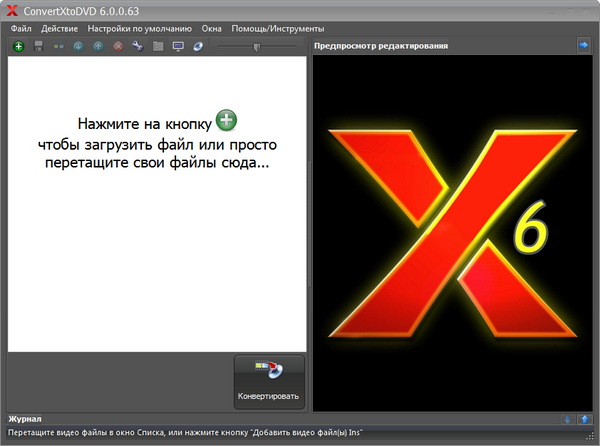
Task: Open the Действие menu
Action: [x=59, y=29]
